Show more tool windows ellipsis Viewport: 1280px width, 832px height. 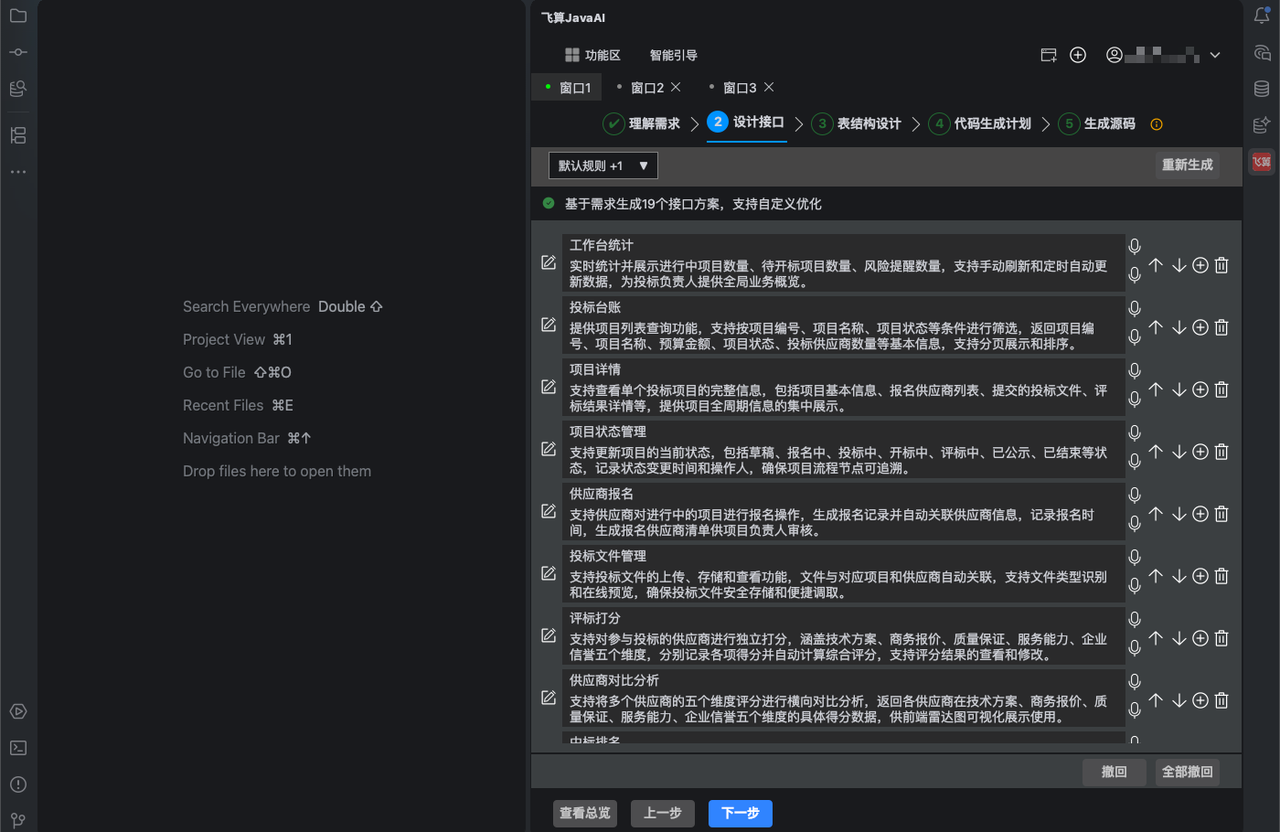click(x=18, y=172)
